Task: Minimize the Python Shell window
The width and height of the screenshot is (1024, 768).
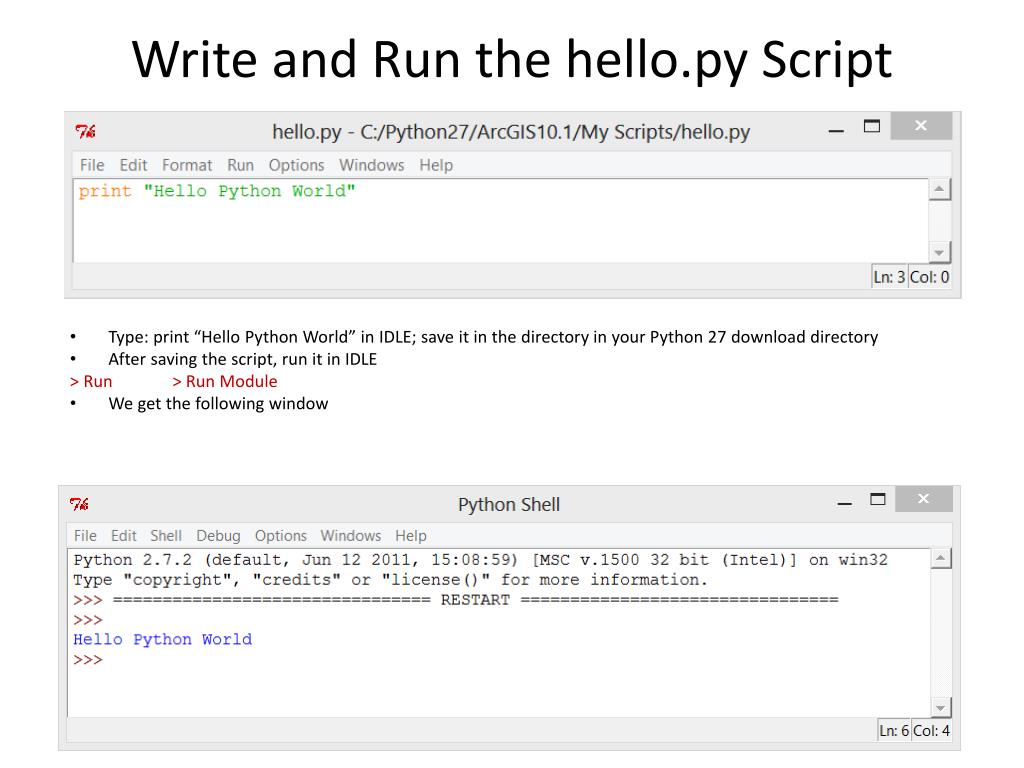Action: coord(845,504)
